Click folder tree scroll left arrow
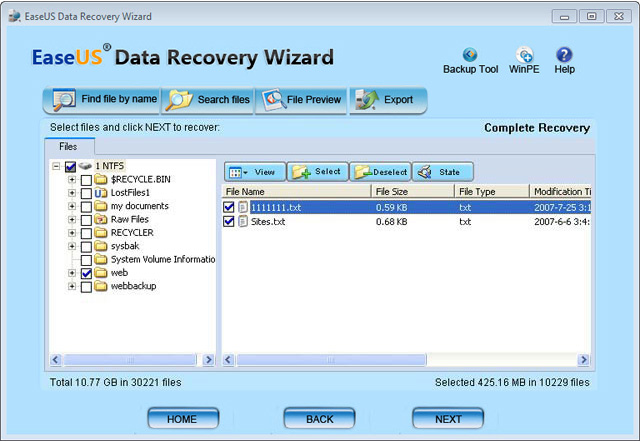The height and width of the screenshot is (442, 640). point(56,360)
